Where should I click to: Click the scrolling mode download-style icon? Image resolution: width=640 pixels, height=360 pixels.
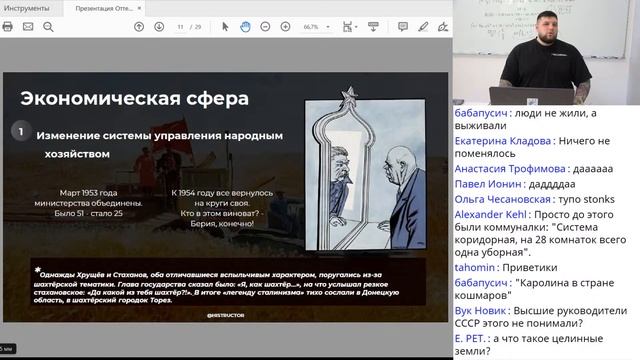(x=373, y=27)
